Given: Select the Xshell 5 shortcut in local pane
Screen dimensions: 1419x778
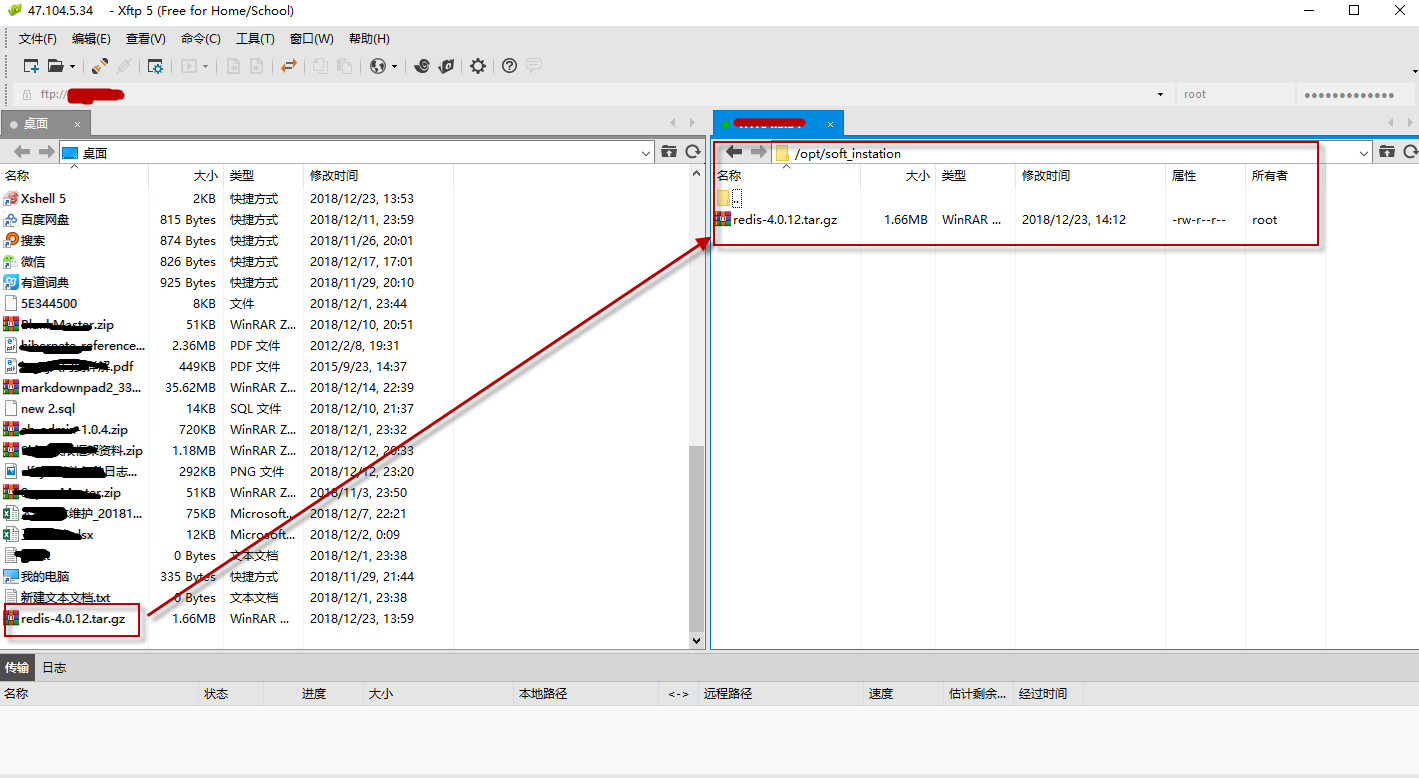Looking at the screenshot, I should click(x=43, y=198).
